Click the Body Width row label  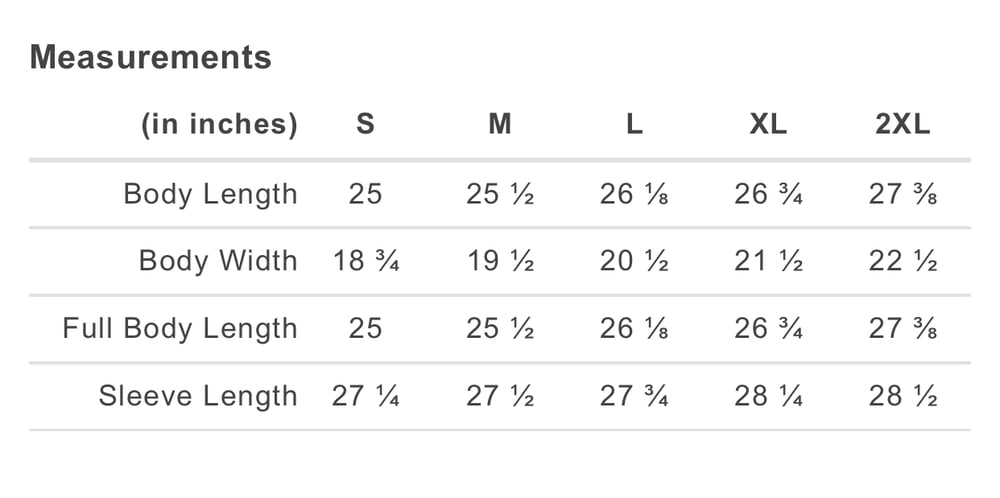click(x=218, y=261)
